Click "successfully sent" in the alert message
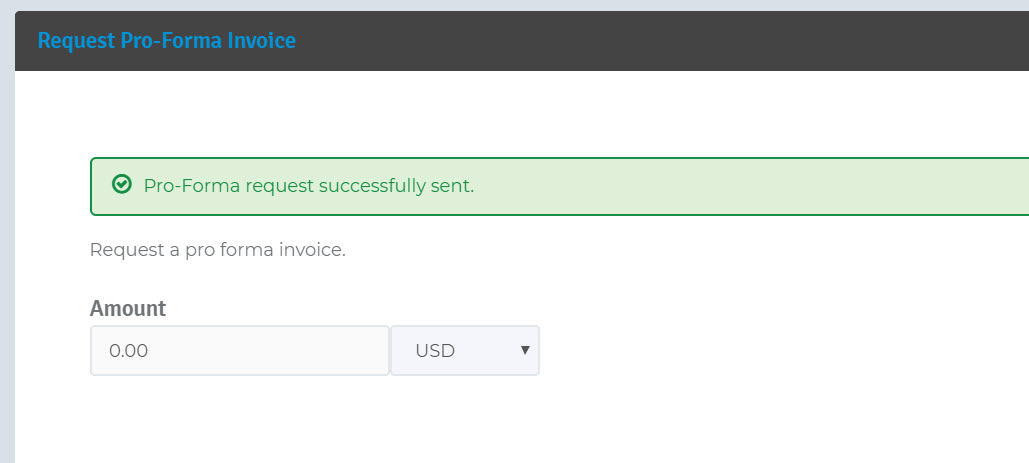The image size is (1029, 463). pos(396,186)
